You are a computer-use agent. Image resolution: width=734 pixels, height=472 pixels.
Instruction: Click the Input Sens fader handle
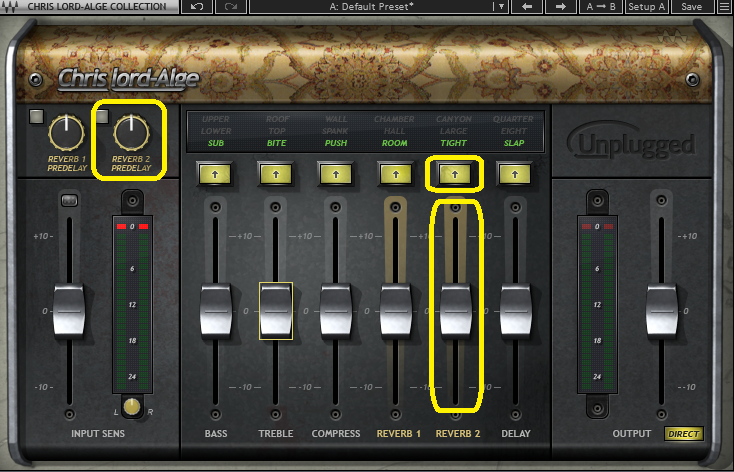pos(69,309)
